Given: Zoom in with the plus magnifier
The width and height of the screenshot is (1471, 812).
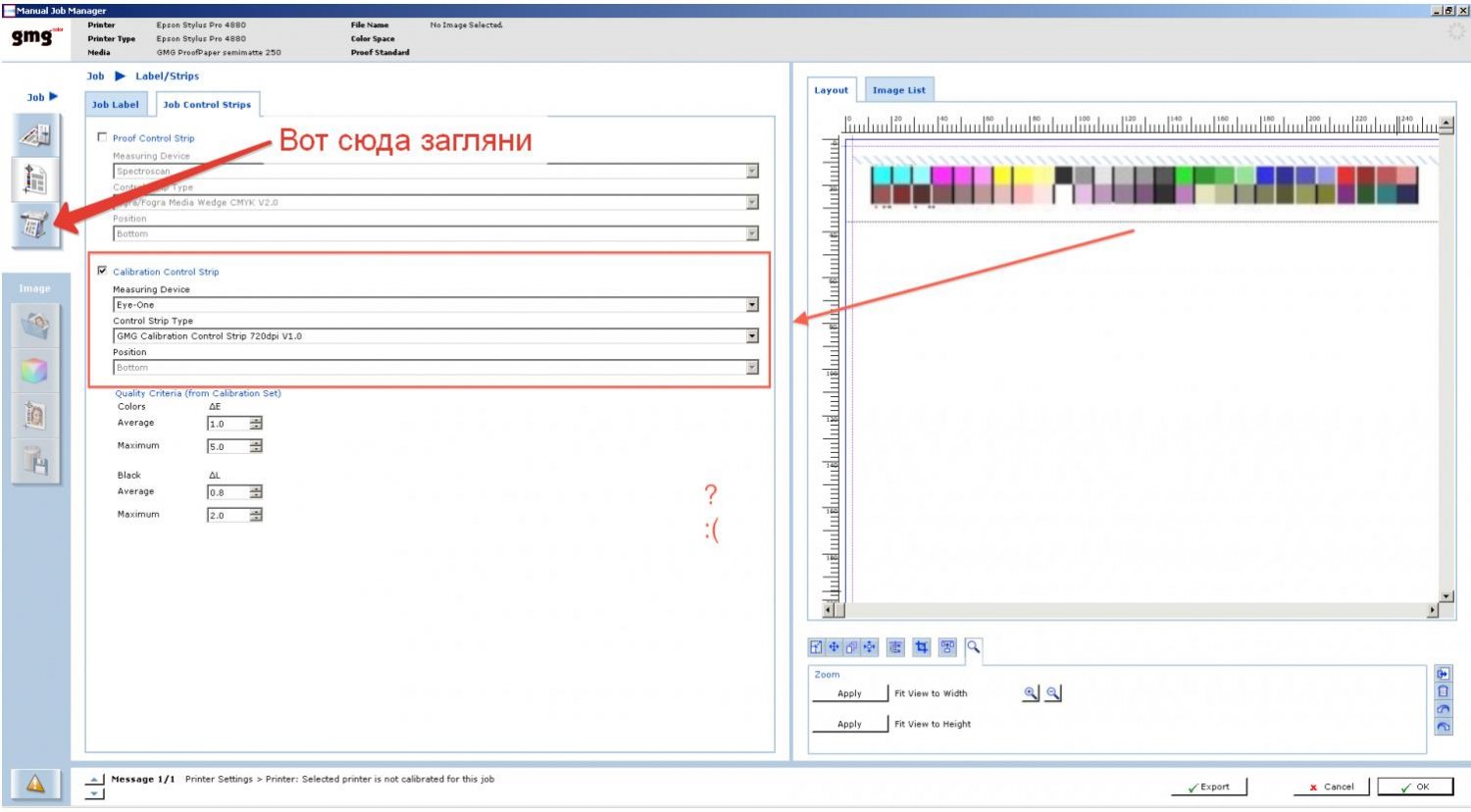Looking at the screenshot, I should click(1031, 693).
